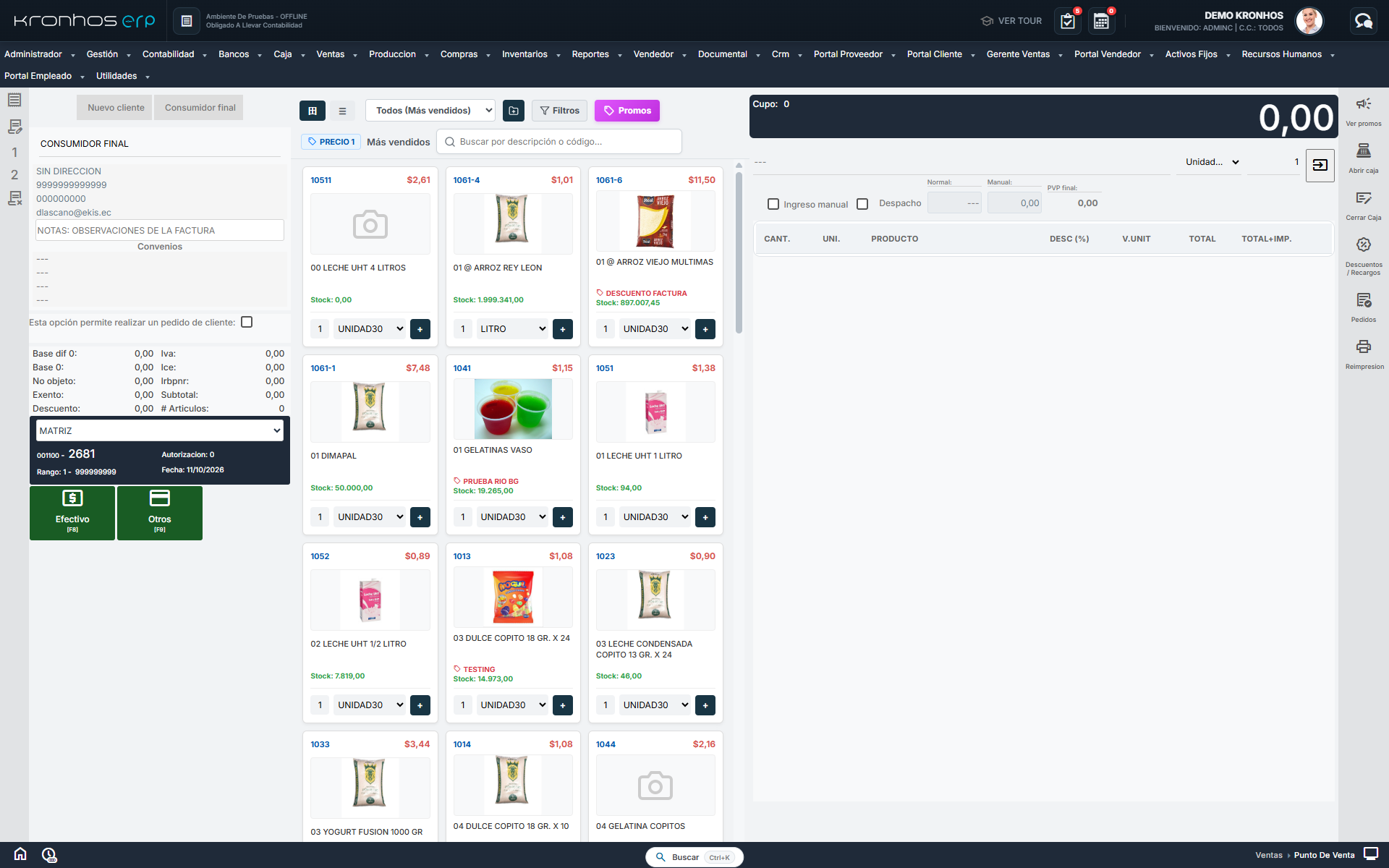Screen dimensions: 1389x868
Task: Open the Todos (Más vendidos) dropdown
Action: tap(430, 111)
